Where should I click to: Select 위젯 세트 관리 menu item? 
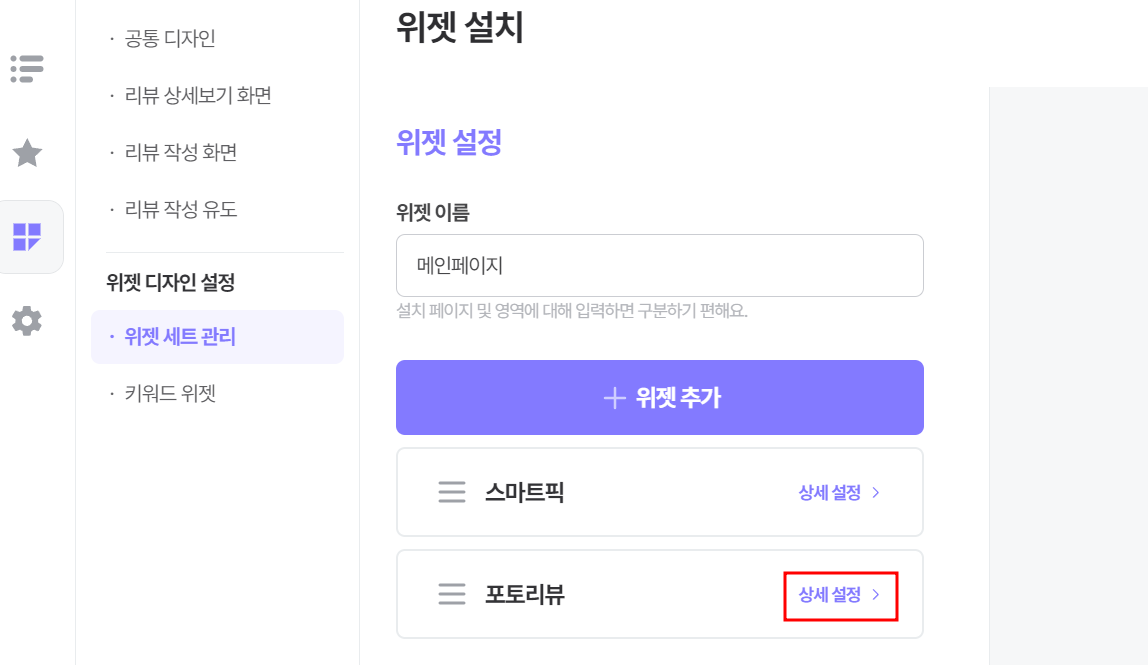click(x=217, y=337)
